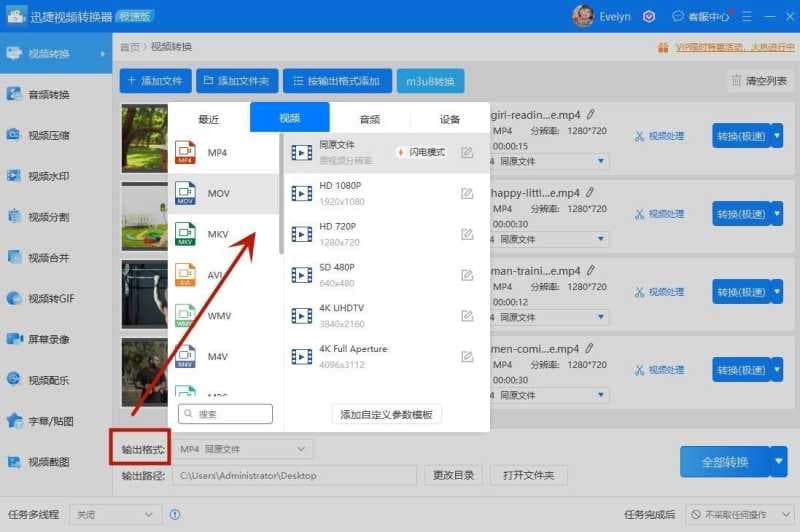The width and height of the screenshot is (800, 532).
Task: Select the MOV format
Action: (x=223, y=193)
